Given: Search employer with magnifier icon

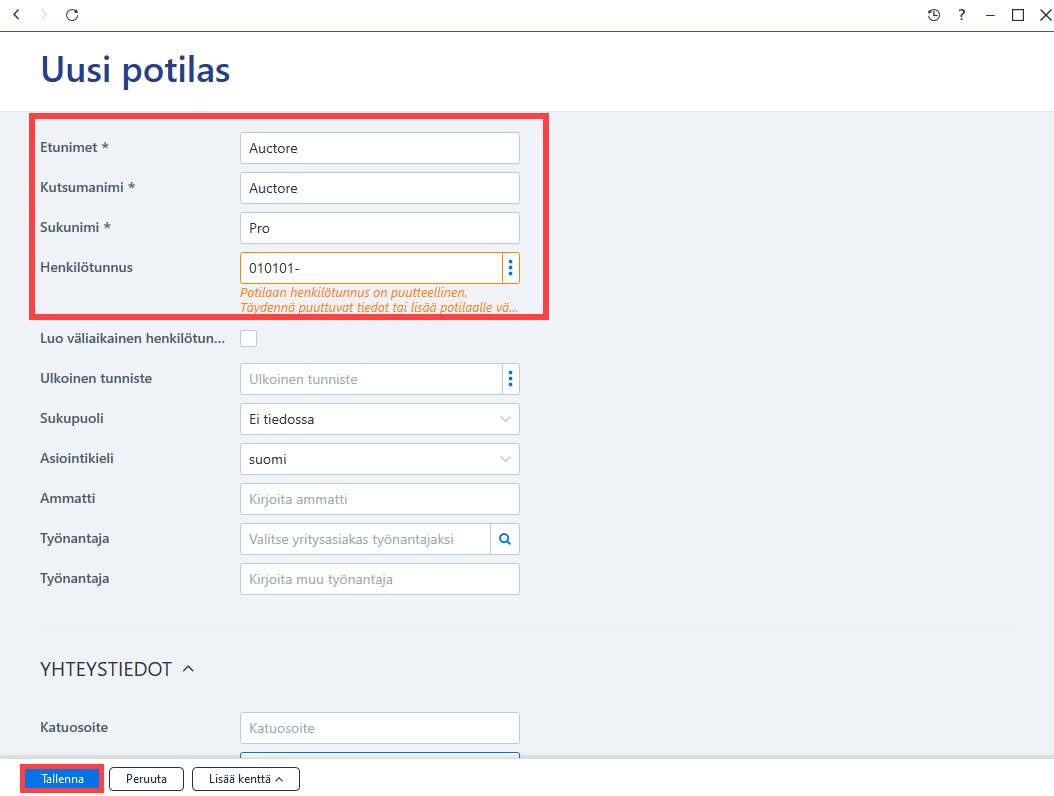Looking at the screenshot, I should point(505,539).
